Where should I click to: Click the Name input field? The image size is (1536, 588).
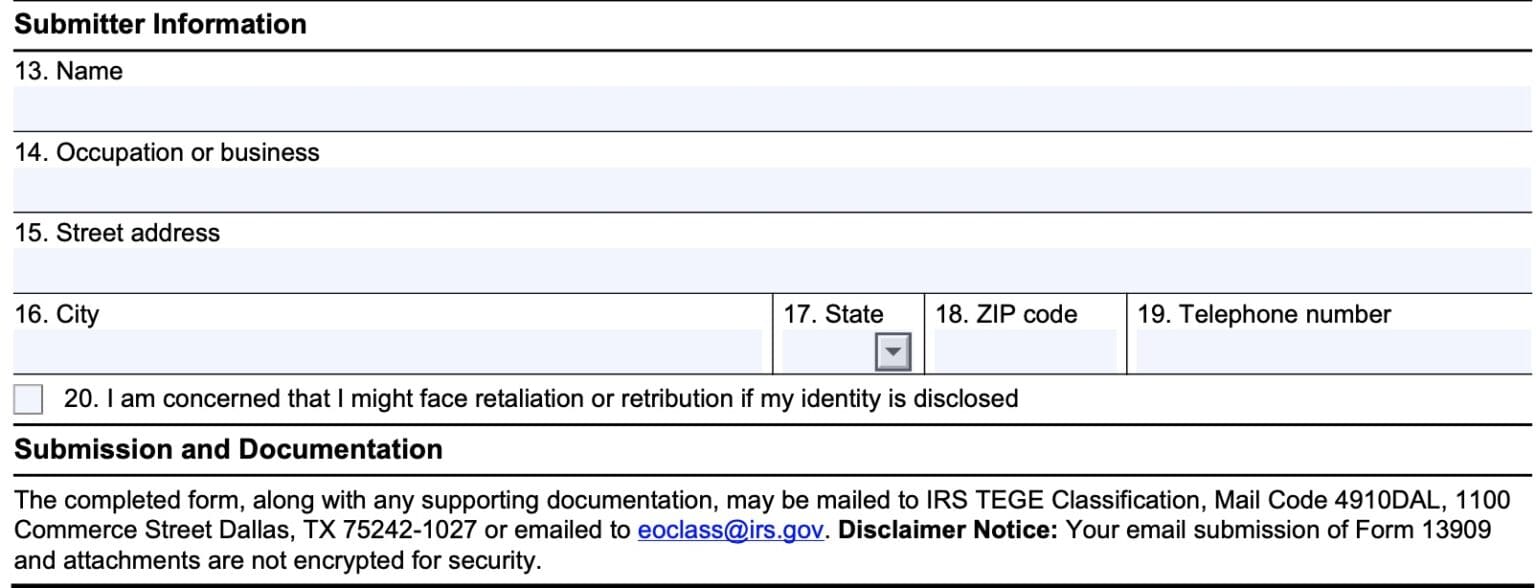point(770,108)
